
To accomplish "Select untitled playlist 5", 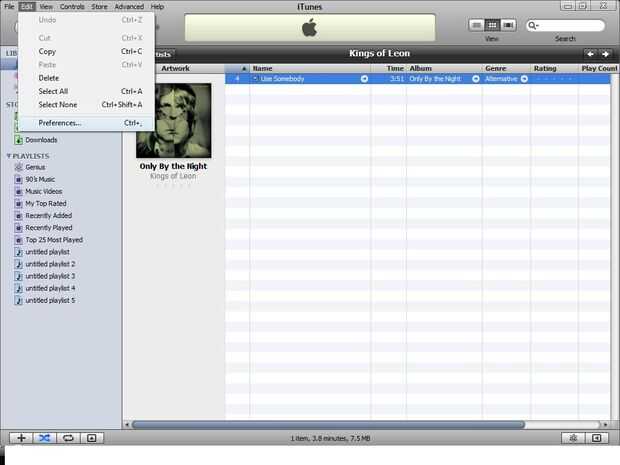I will 50,301.
